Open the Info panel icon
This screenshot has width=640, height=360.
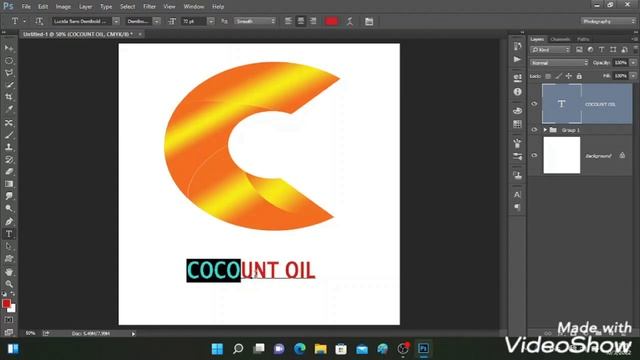(x=517, y=92)
